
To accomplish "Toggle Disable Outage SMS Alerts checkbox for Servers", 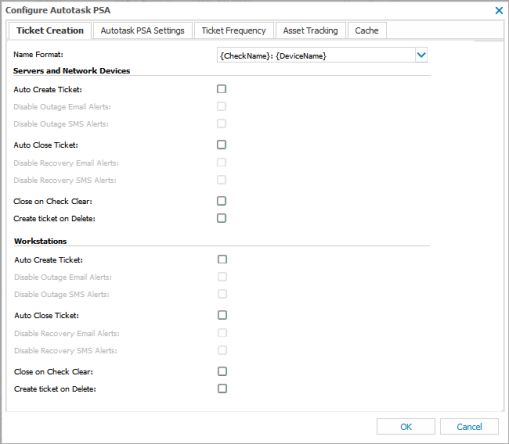I will pyautogui.click(x=222, y=124).
